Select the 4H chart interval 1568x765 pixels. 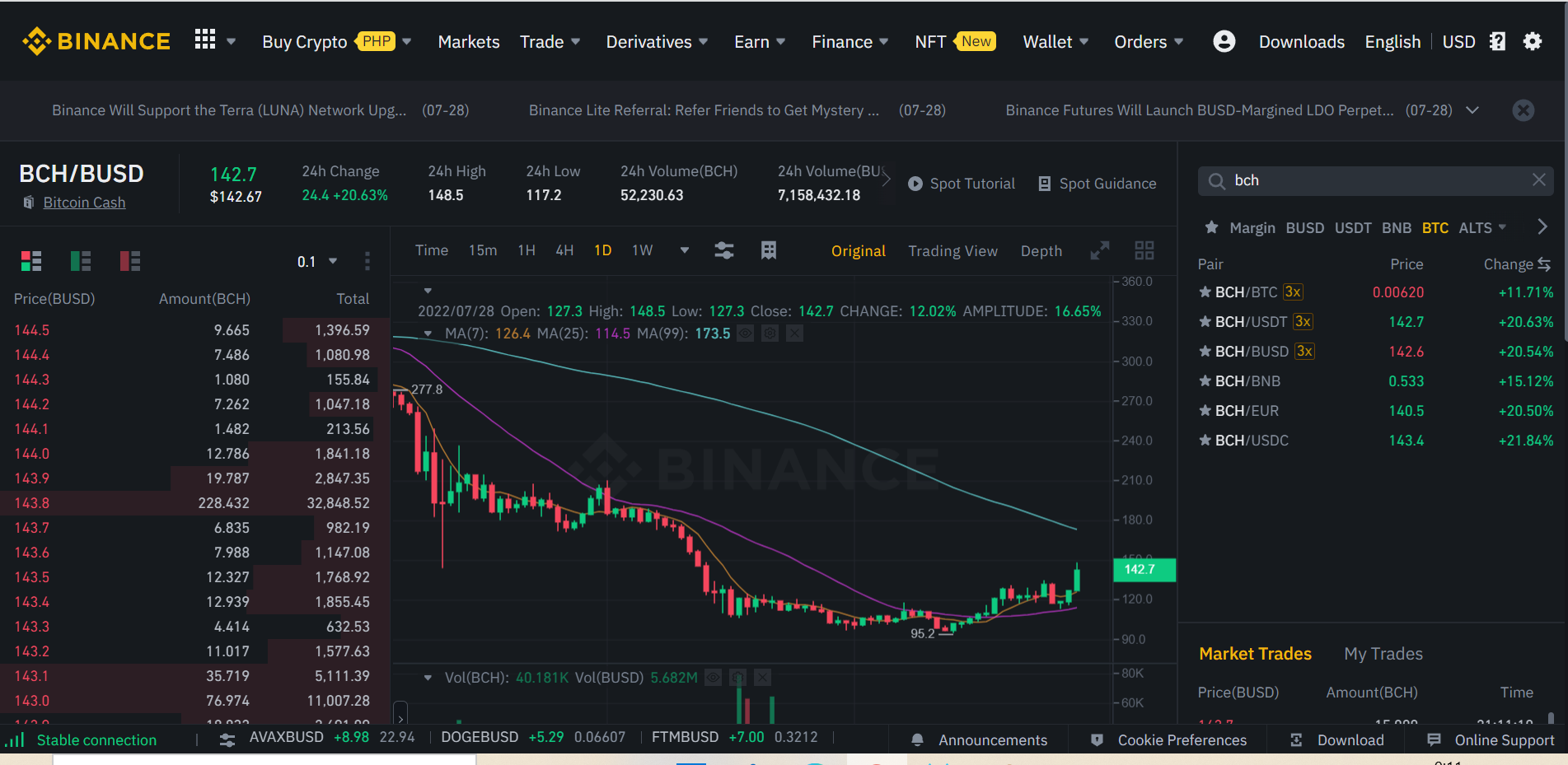(564, 250)
